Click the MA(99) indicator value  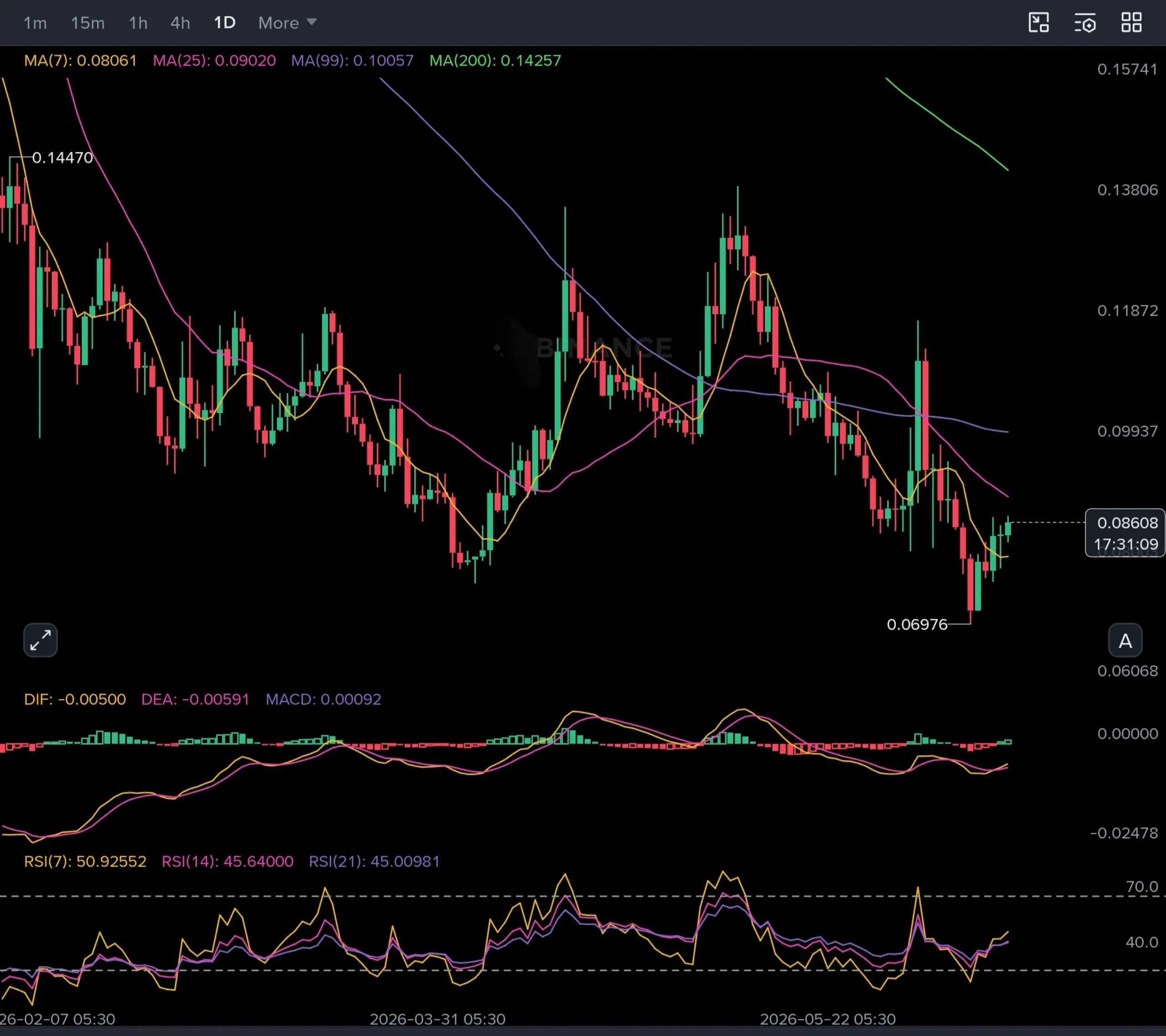(353, 61)
